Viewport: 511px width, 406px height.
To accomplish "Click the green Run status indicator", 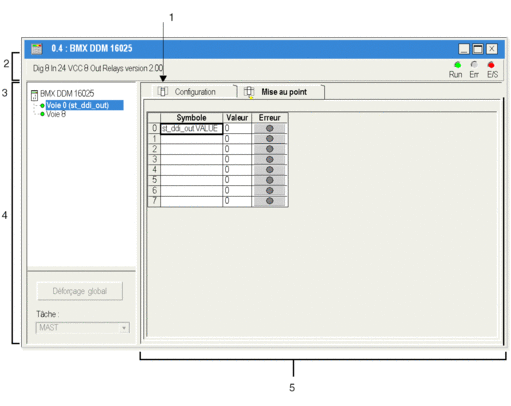I will tap(457, 64).
